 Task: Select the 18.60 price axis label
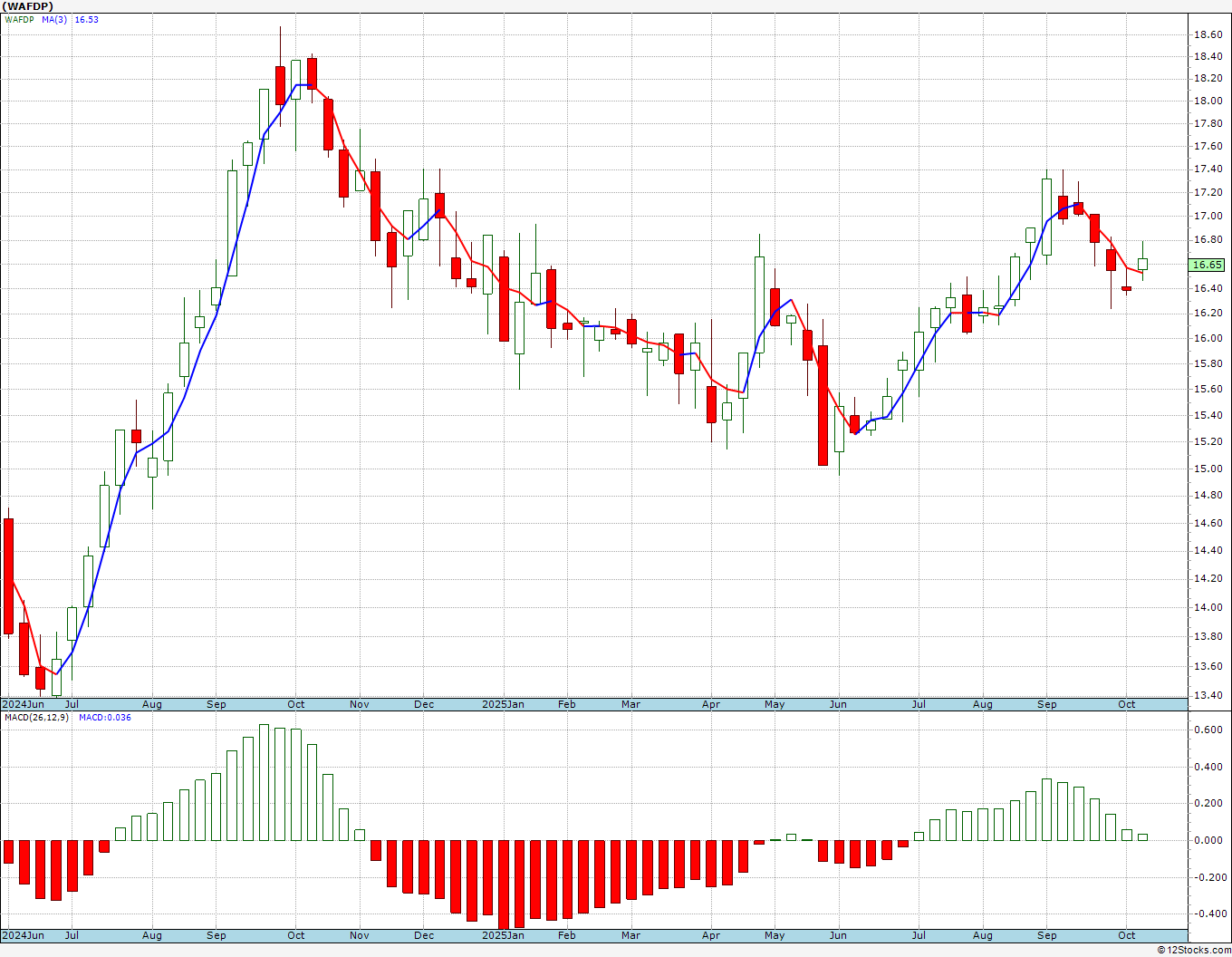pyautogui.click(x=1207, y=35)
